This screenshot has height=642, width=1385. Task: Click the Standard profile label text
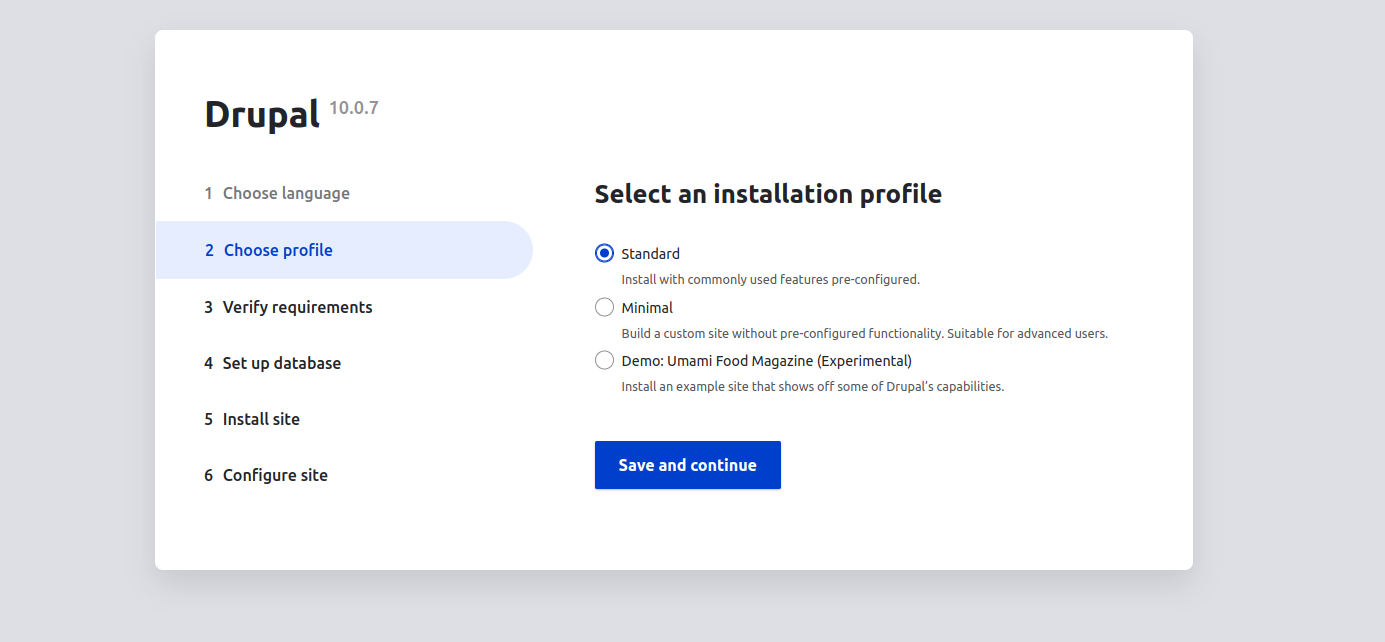tap(650, 254)
